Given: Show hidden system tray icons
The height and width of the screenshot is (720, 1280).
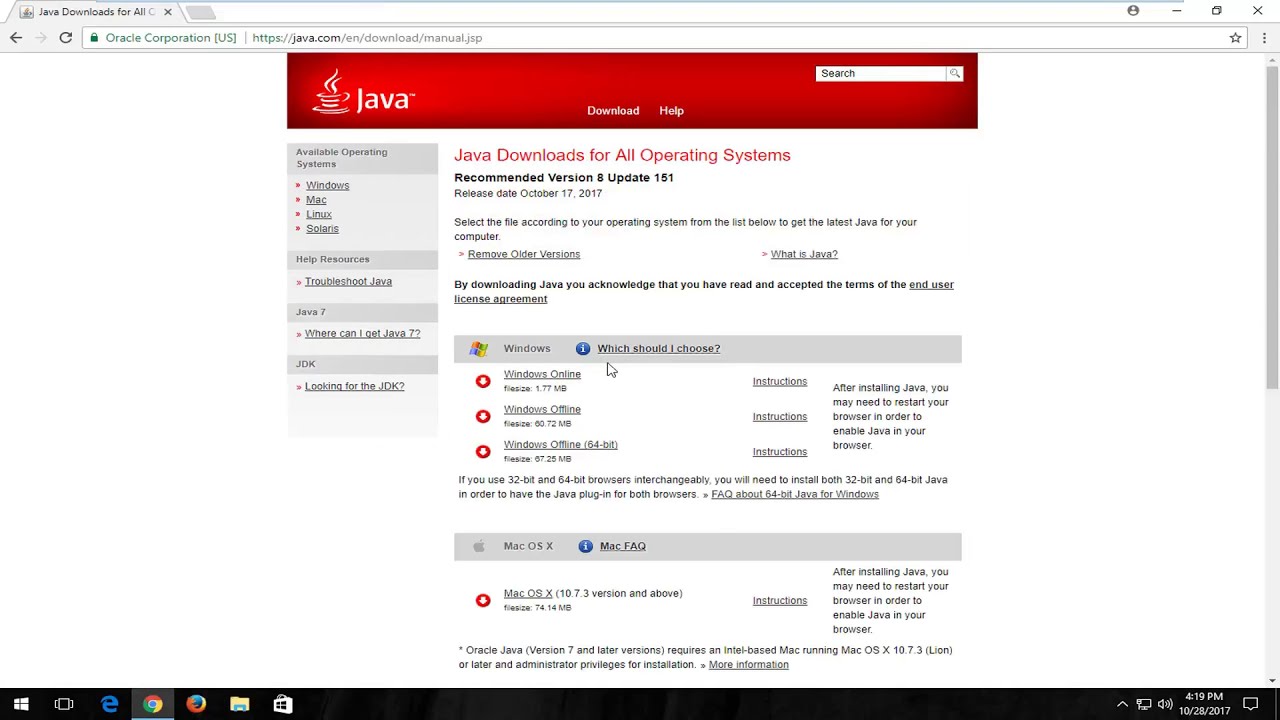Looking at the screenshot, I should tap(1122, 704).
